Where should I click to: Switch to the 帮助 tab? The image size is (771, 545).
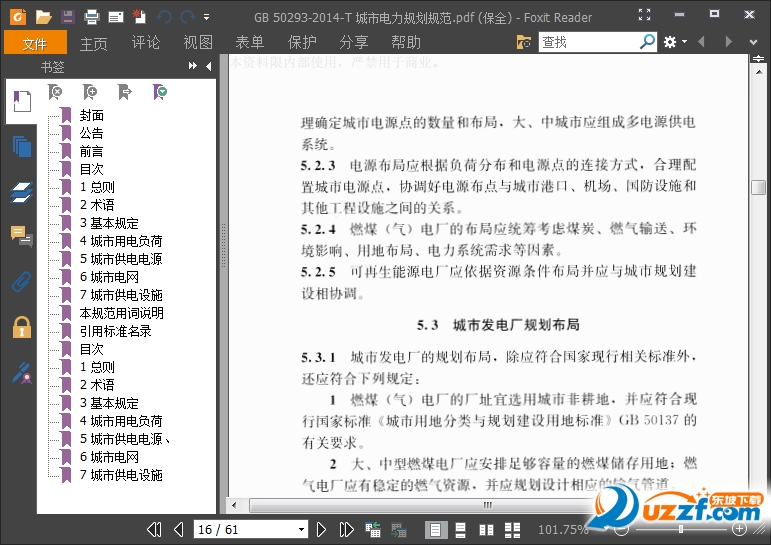[406, 43]
